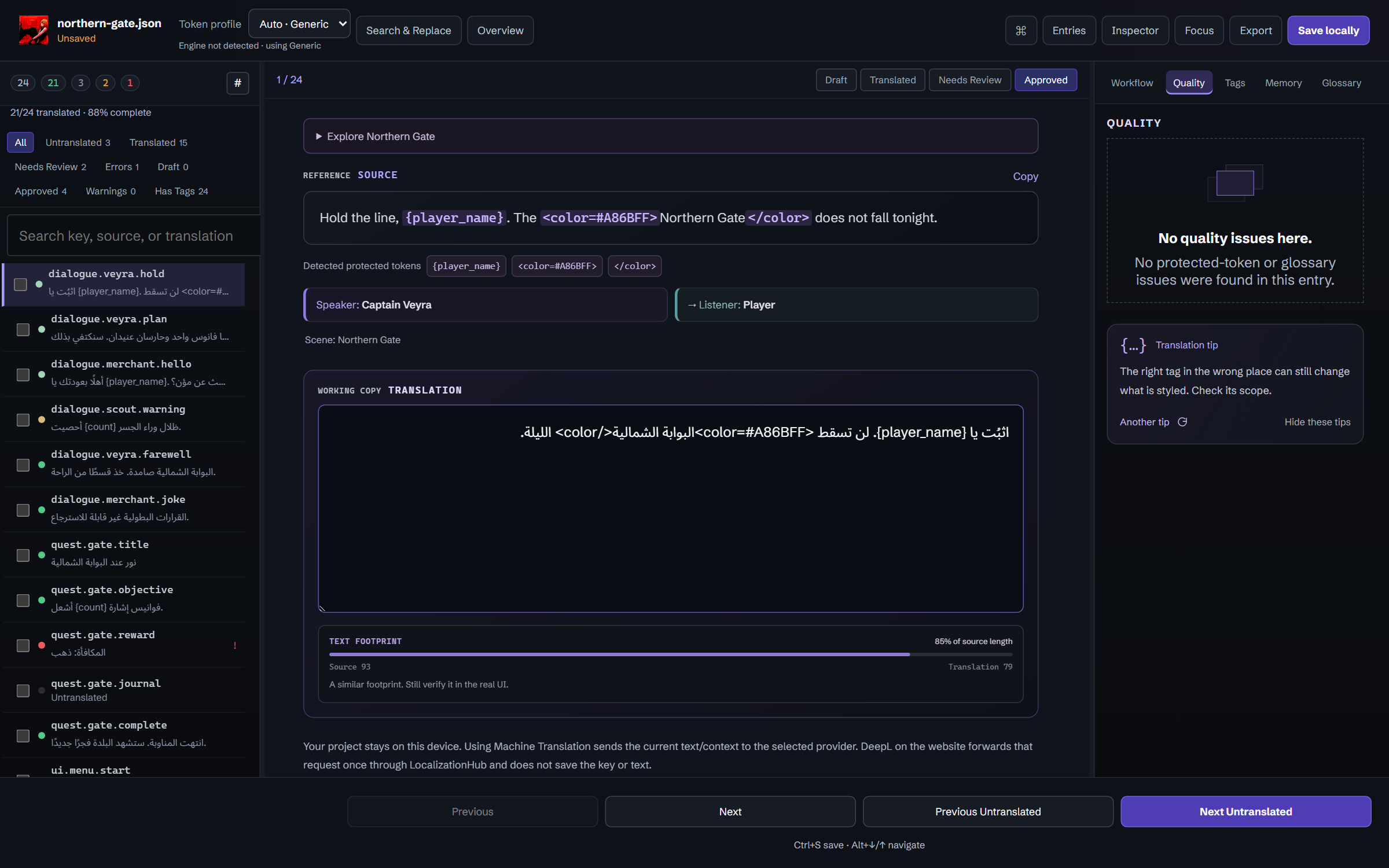
Task: Click the {player_name} protected token chip
Action: (x=466, y=266)
